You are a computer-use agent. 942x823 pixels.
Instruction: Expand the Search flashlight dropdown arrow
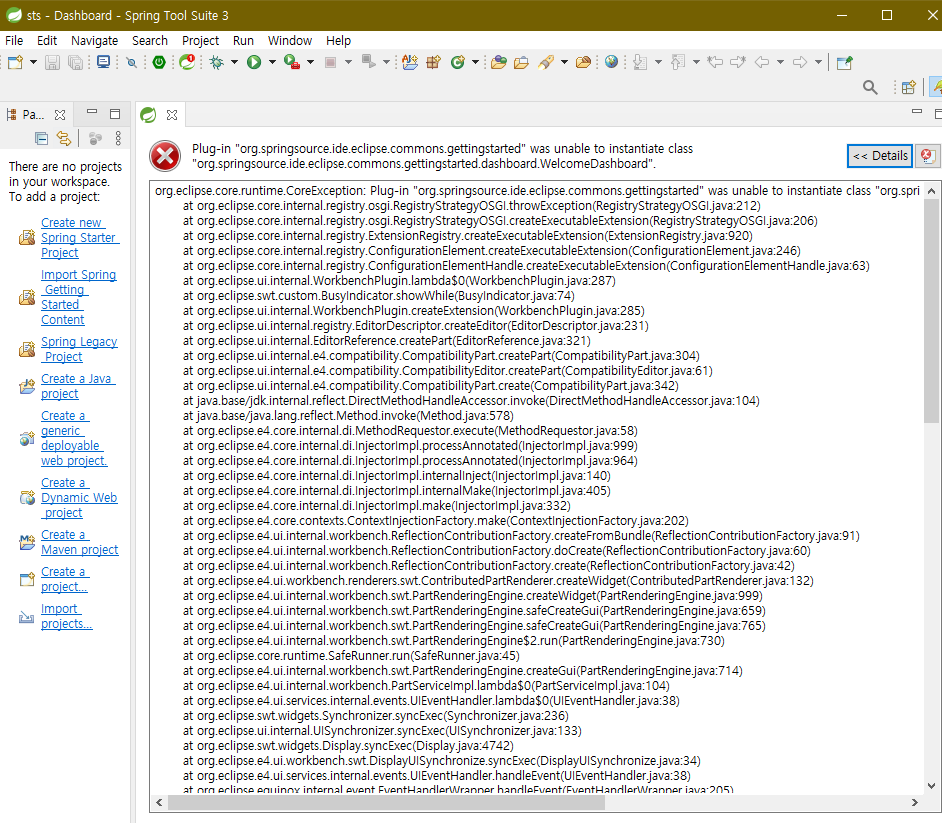pyautogui.click(x=564, y=62)
